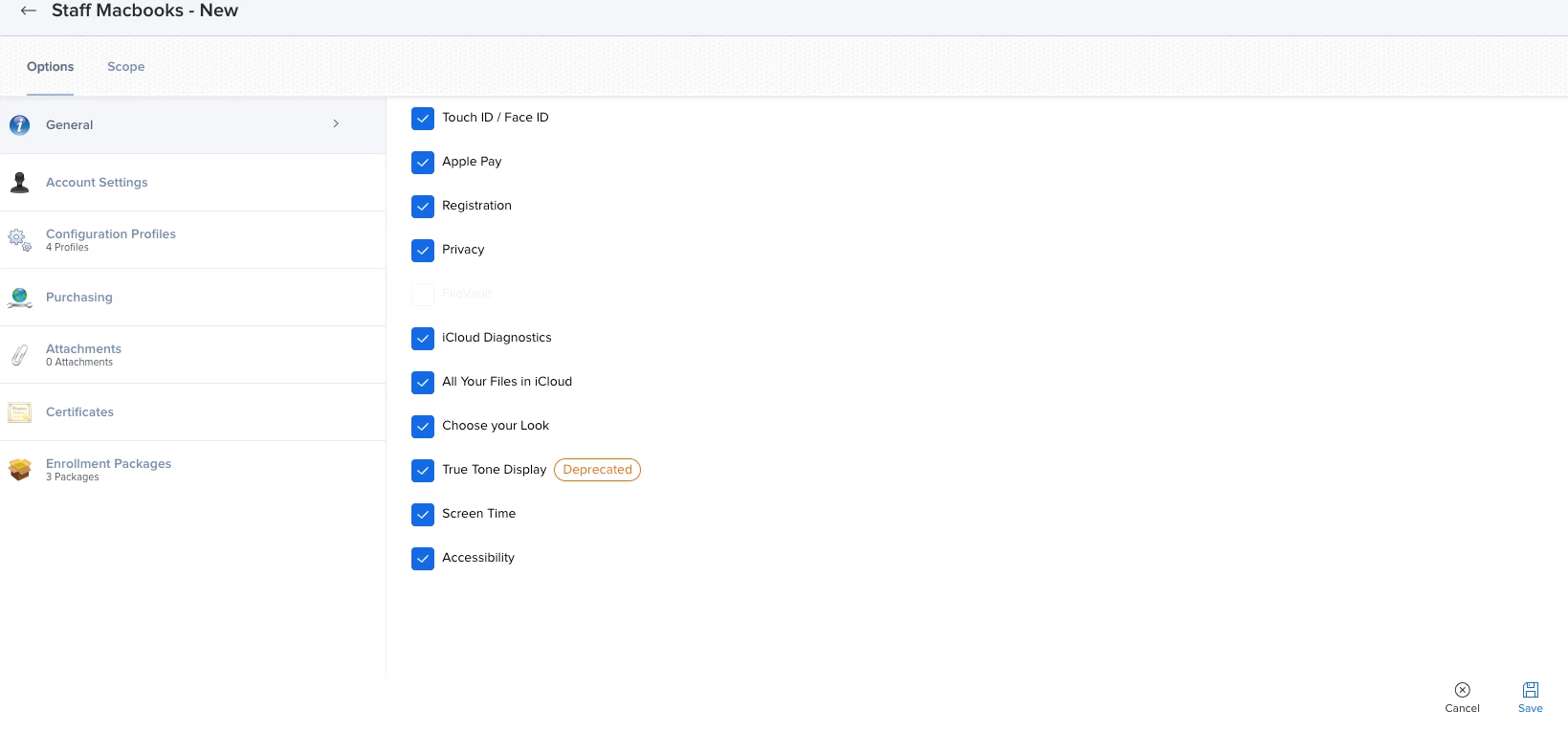Switch to the Scope tab
Screen dimensions: 1568x732
point(126,67)
